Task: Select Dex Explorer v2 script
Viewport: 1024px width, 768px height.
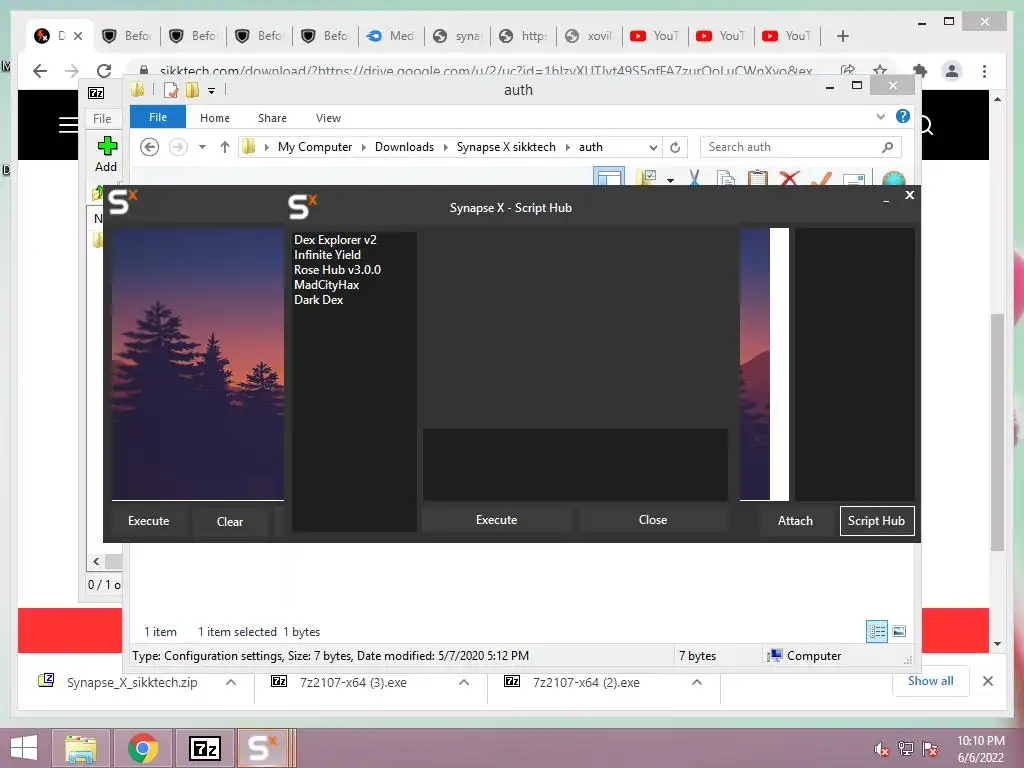Action: click(335, 240)
